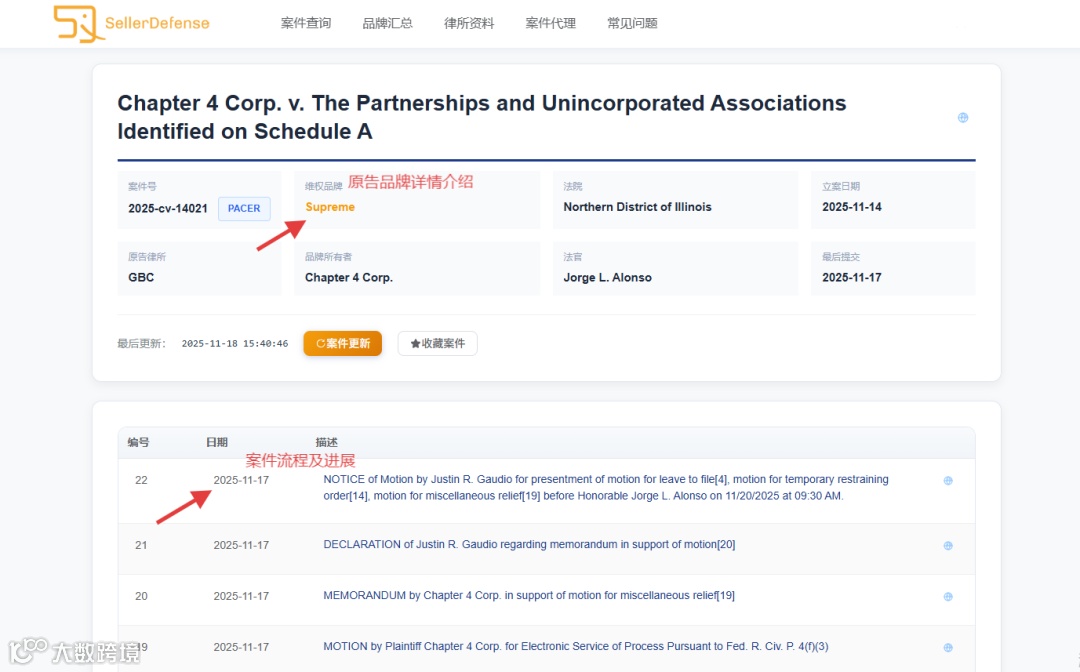Click the globe icon beside the case title
Image resolution: width=1080 pixels, height=672 pixels.
(963, 118)
